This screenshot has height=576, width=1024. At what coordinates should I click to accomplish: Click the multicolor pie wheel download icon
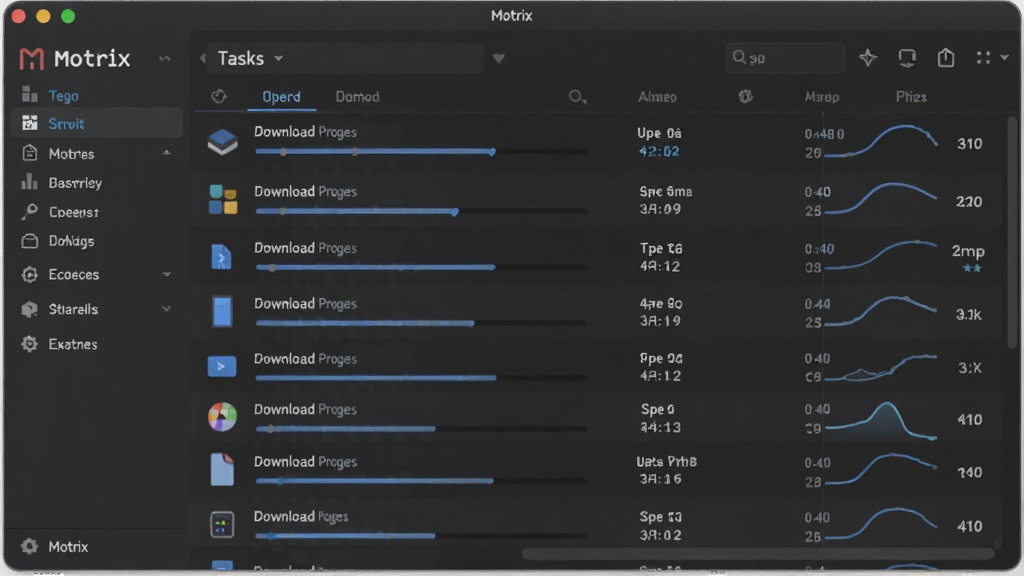(222, 417)
